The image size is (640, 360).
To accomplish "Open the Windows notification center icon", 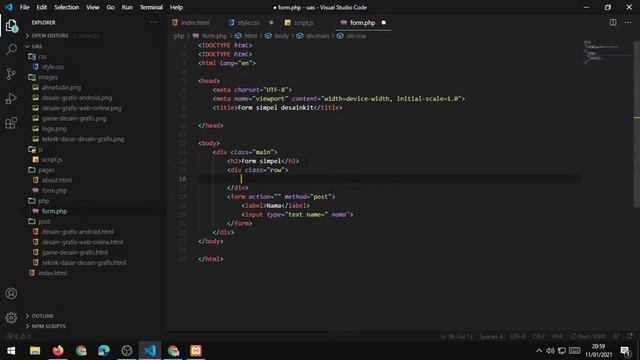I will [625, 351].
